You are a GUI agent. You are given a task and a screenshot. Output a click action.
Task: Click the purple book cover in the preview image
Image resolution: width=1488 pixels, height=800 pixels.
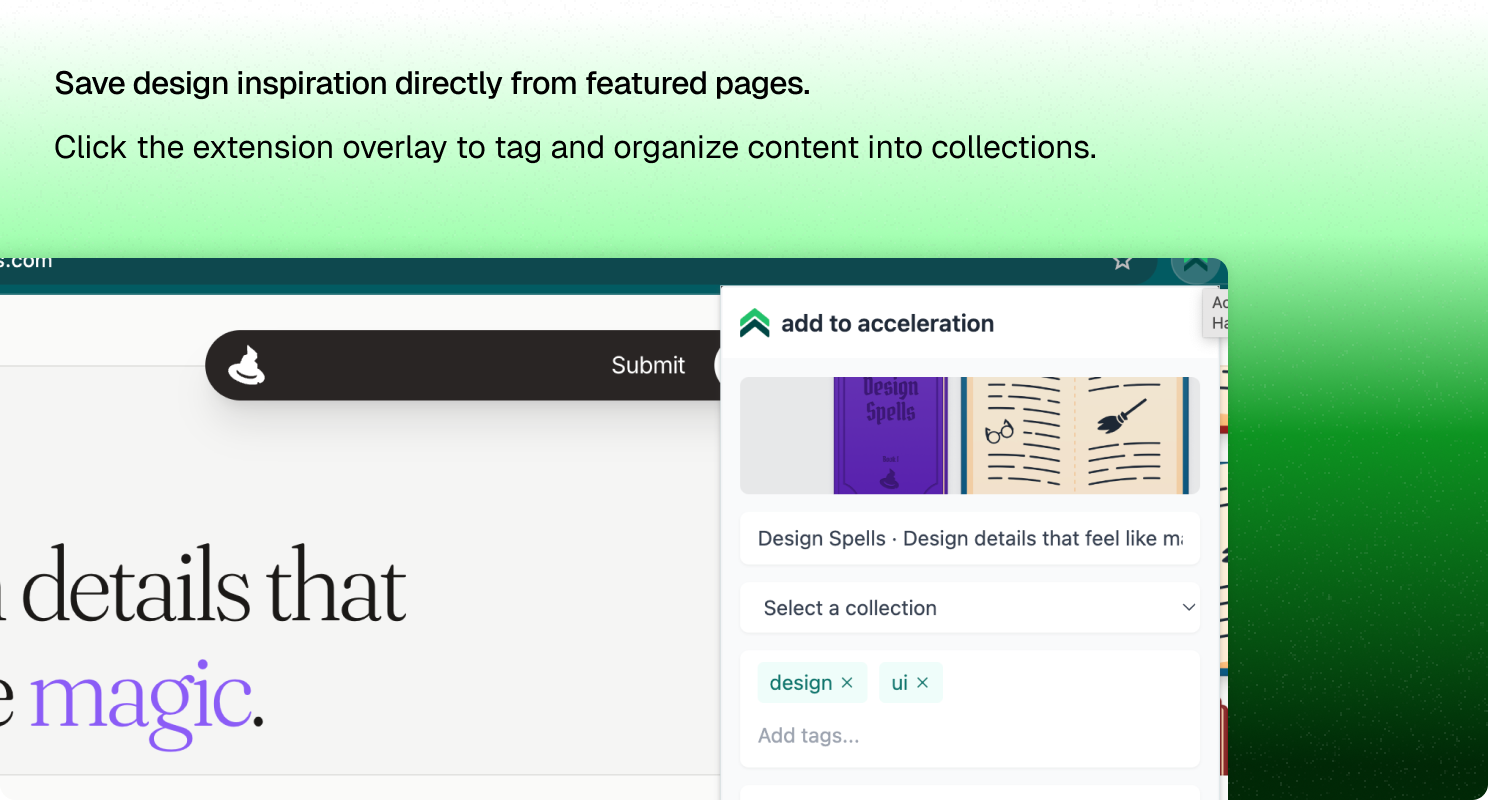888,435
